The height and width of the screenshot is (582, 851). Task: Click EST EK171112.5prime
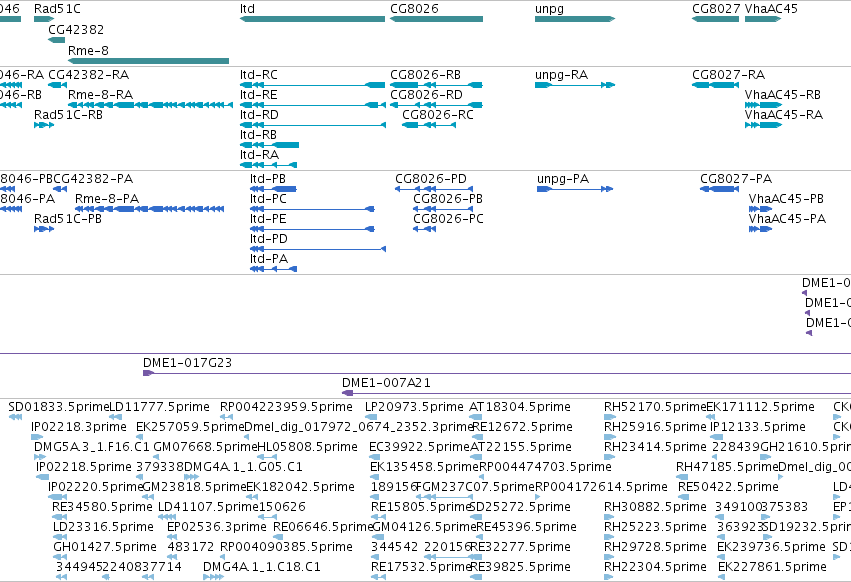pyautogui.click(x=710, y=417)
